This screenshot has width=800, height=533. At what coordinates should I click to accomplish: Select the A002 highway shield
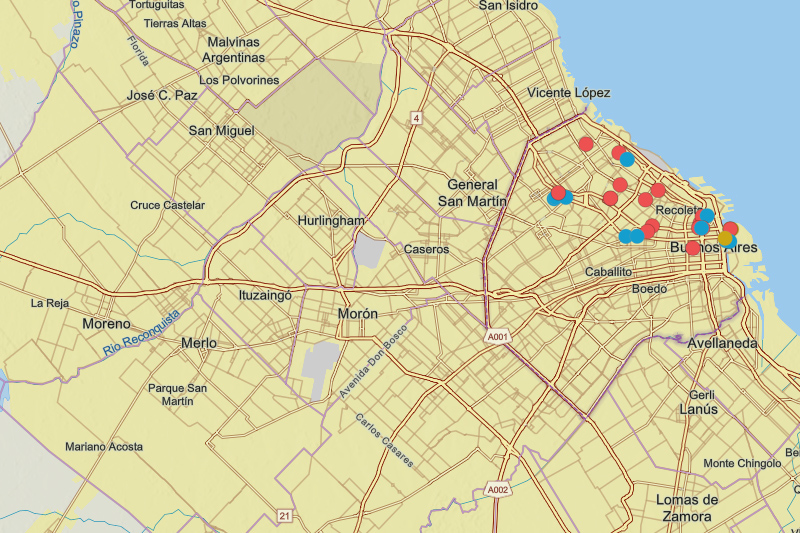click(x=499, y=489)
